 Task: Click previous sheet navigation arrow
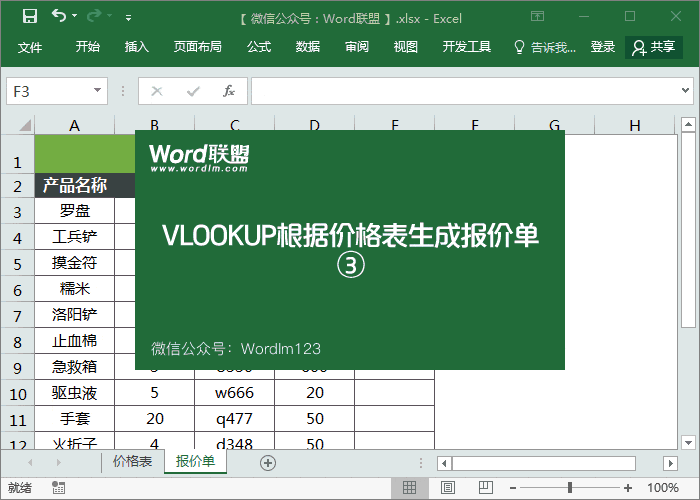[30, 462]
